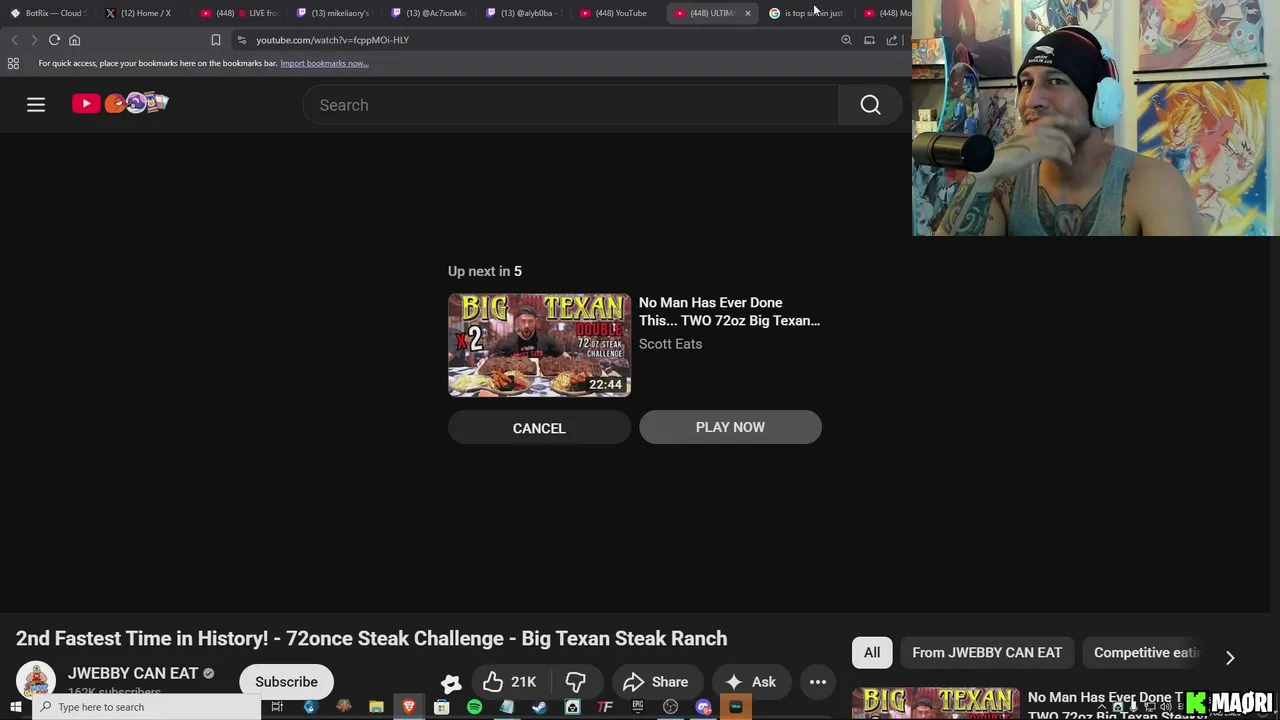
Task: Switch to (448) YouTube tab
Action: (x=618, y=13)
